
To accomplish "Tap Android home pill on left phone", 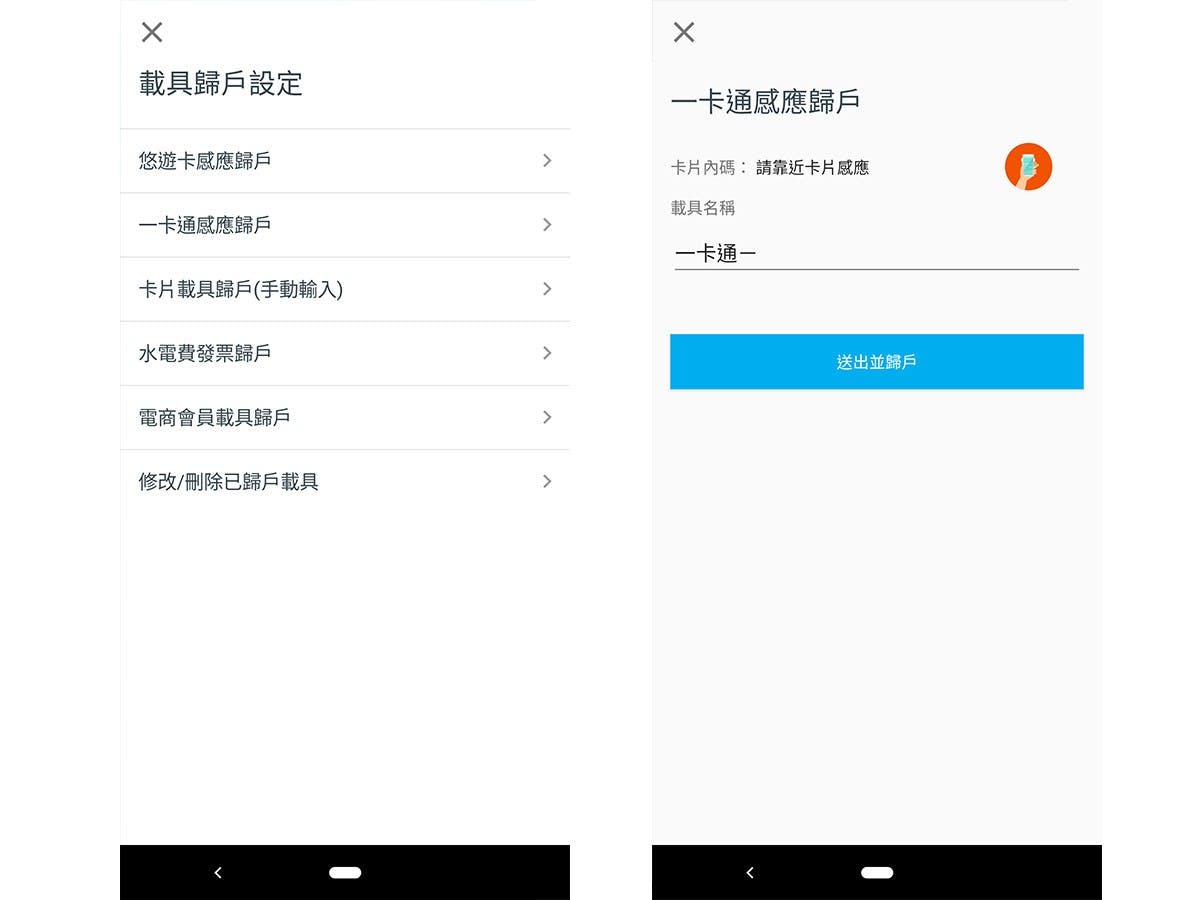I will pyautogui.click(x=345, y=873).
